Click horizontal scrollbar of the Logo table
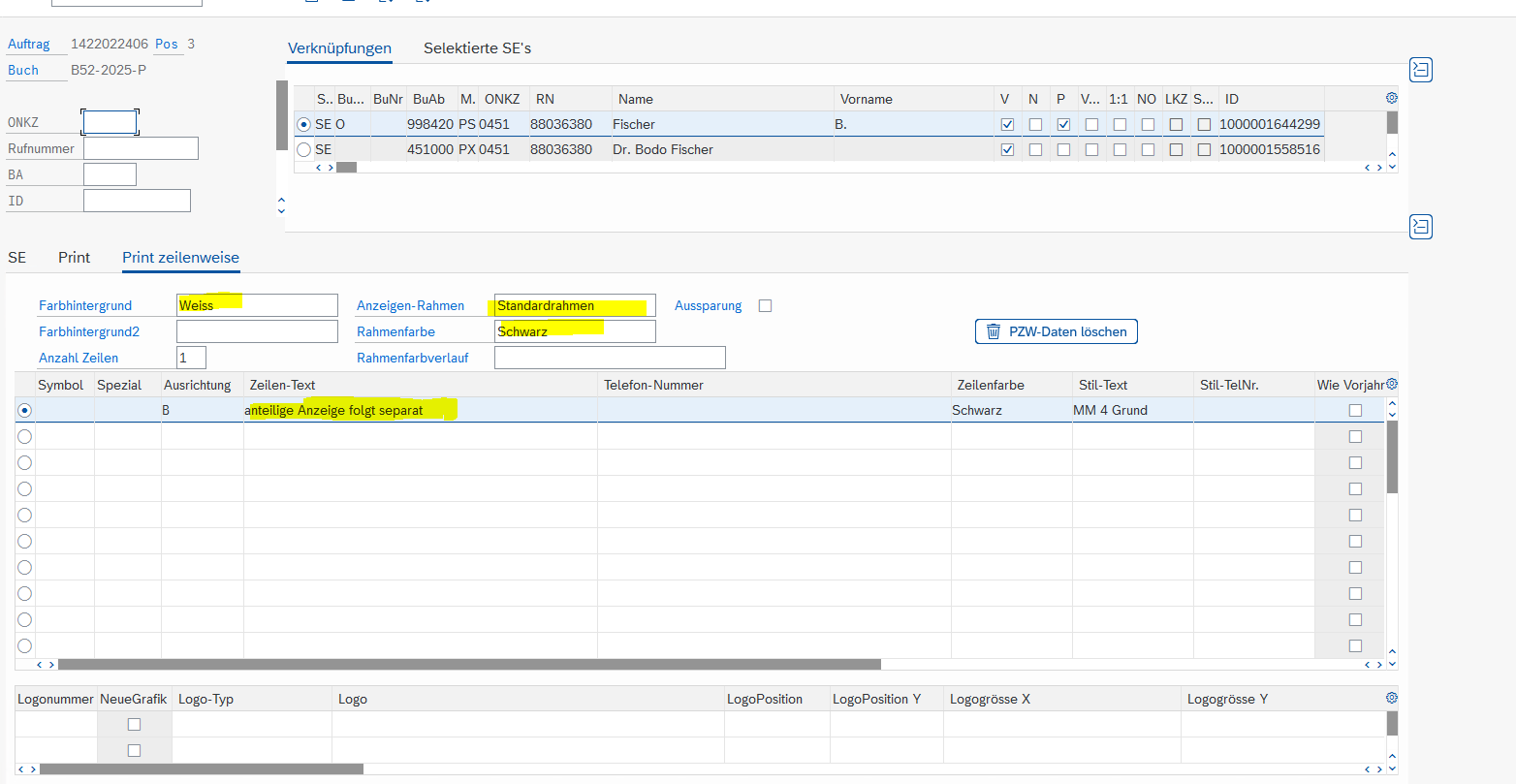The height and width of the screenshot is (784, 1516). pos(201,768)
